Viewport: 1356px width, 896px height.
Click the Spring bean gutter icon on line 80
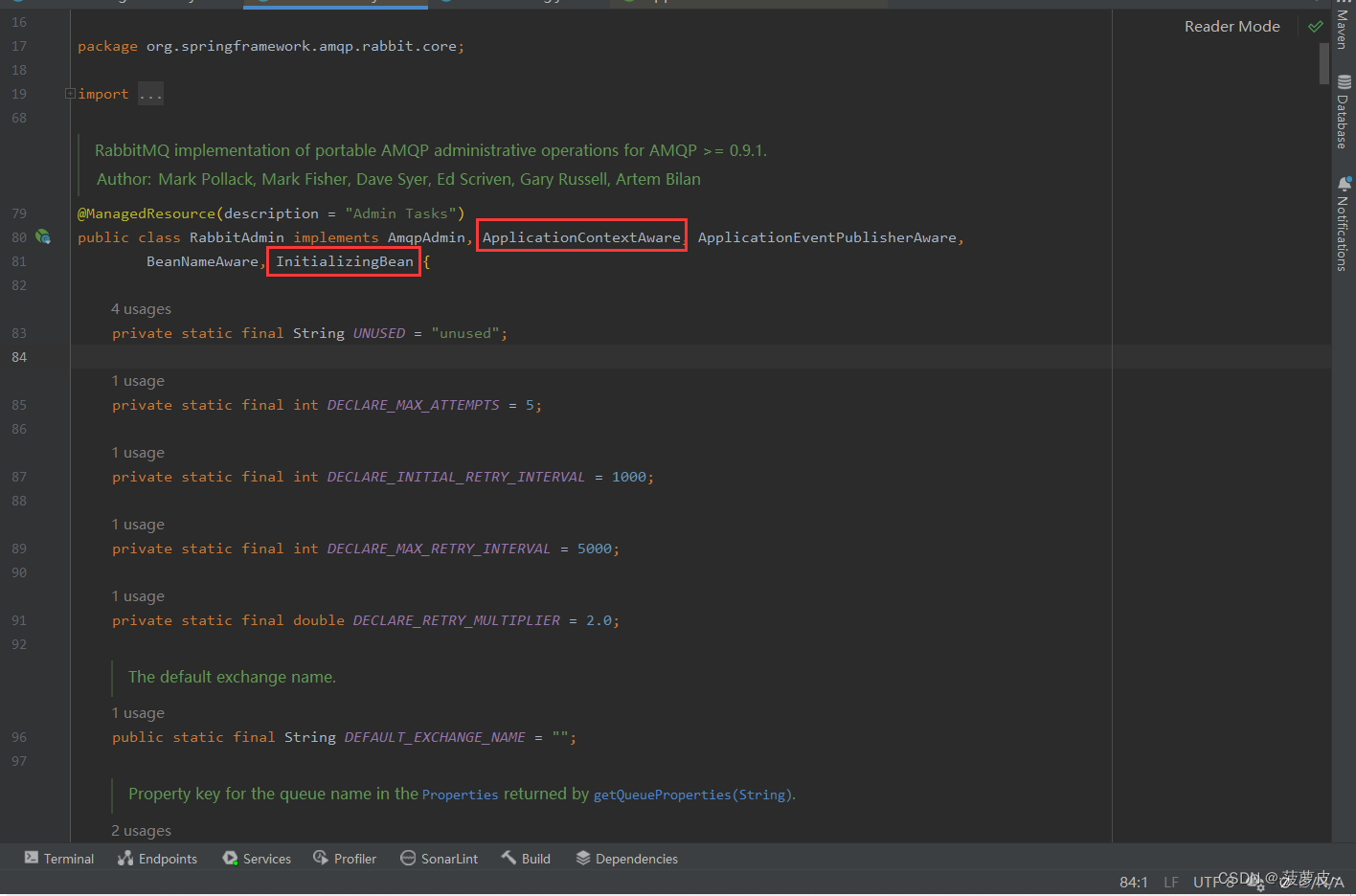click(x=43, y=236)
